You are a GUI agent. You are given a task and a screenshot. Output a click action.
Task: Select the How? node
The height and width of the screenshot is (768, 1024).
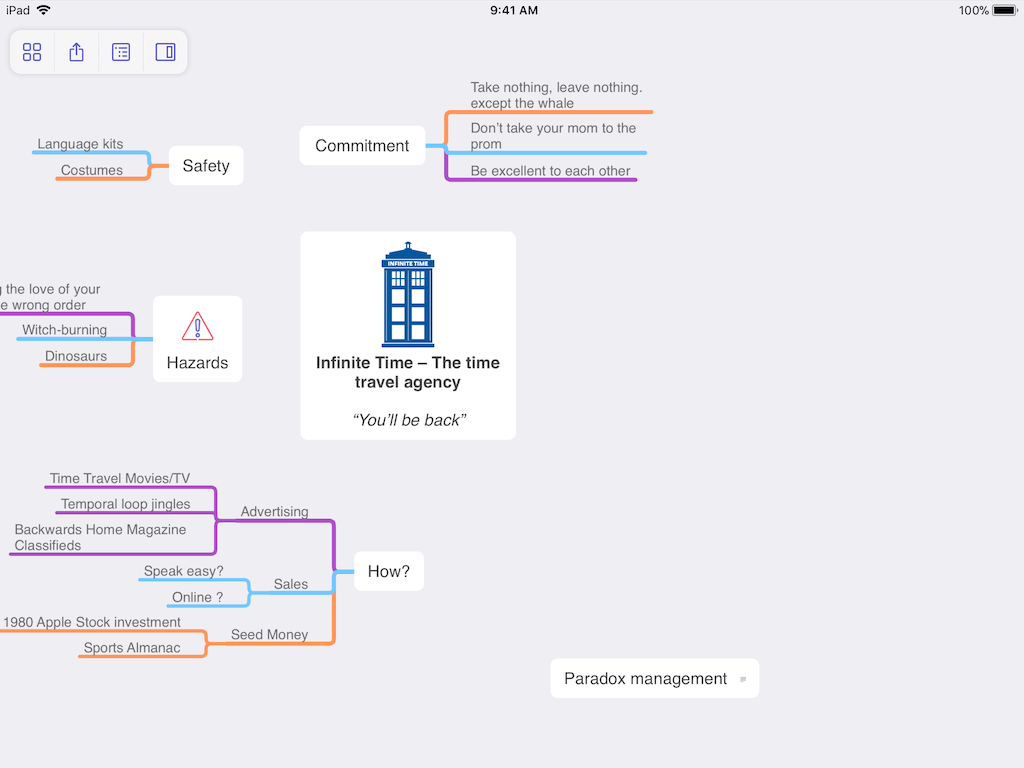(x=388, y=572)
